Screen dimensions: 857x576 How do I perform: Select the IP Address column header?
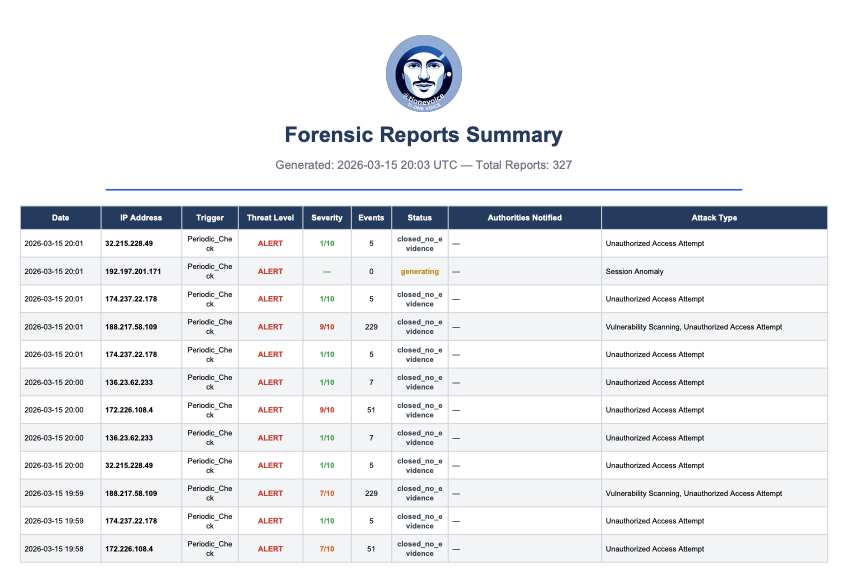click(x=141, y=218)
